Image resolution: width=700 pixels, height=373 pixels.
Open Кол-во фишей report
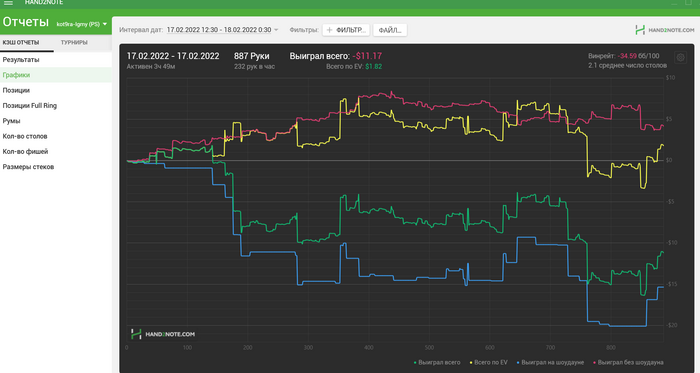56,151
